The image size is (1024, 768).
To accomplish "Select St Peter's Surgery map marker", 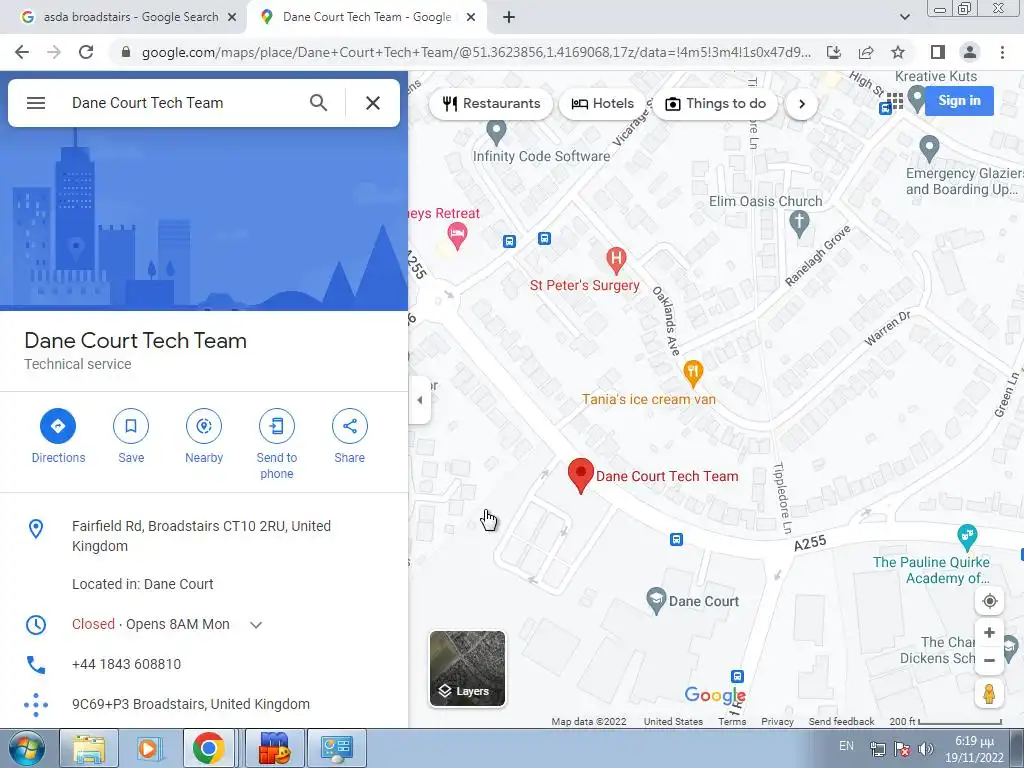I will (x=615, y=259).
